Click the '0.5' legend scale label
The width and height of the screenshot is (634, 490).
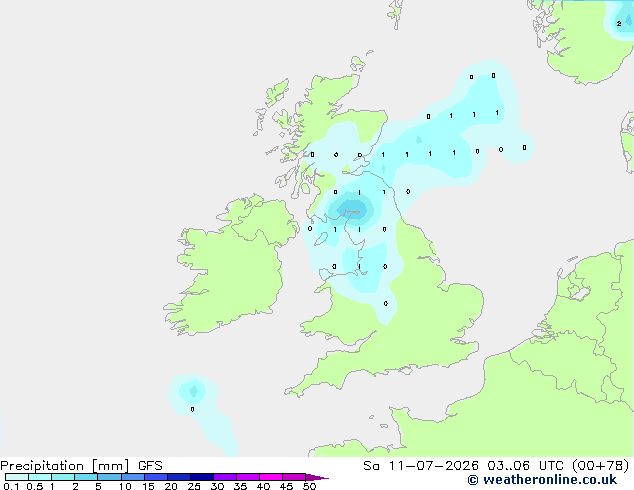34,486
